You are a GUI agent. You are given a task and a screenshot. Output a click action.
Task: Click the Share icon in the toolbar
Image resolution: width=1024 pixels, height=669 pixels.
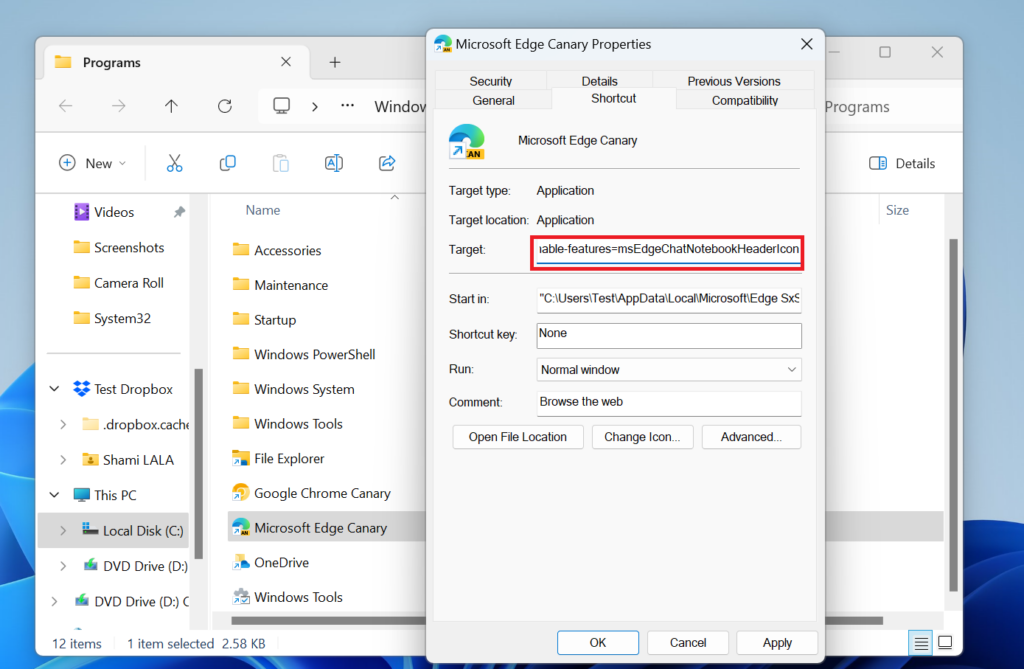coord(387,162)
